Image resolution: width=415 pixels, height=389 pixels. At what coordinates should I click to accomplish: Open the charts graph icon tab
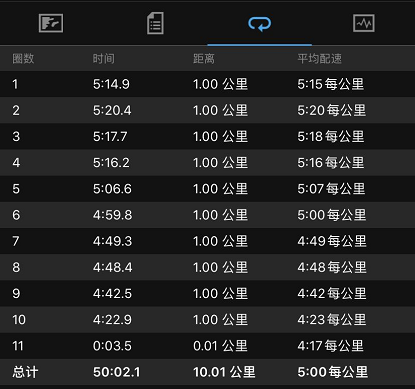[364, 23]
